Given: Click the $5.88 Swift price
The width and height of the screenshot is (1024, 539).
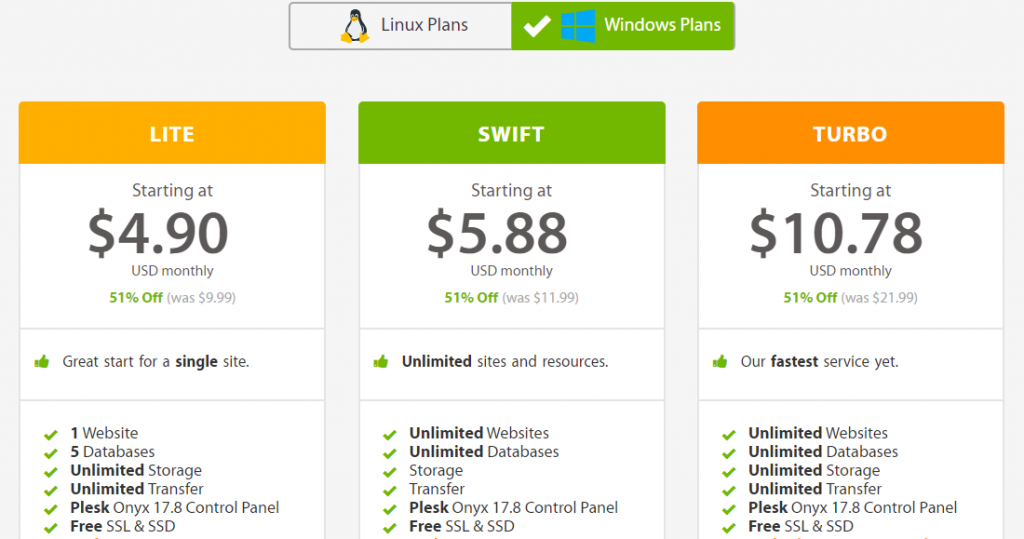Looking at the screenshot, I should pyautogui.click(x=497, y=233).
